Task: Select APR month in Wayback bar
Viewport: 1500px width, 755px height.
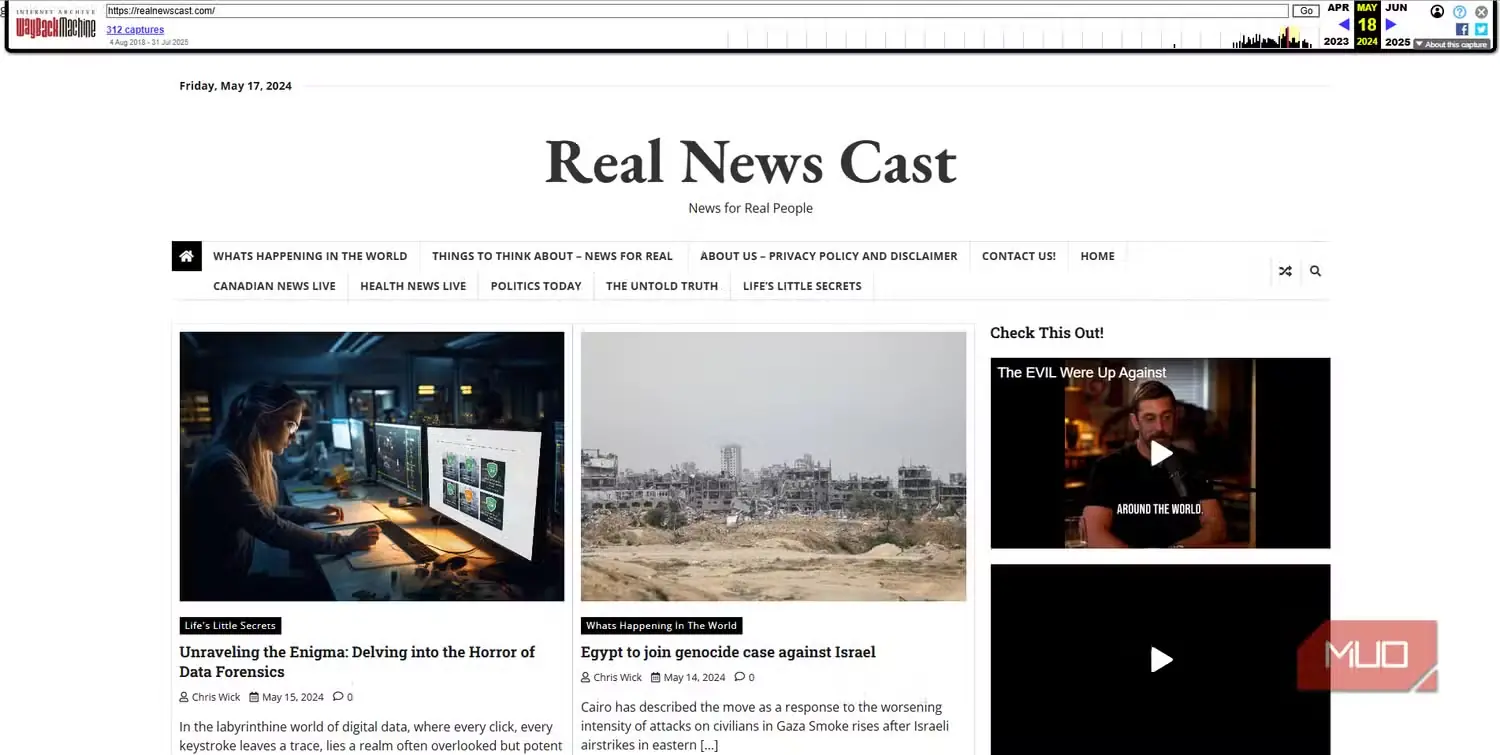Action: tap(1338, 8)
